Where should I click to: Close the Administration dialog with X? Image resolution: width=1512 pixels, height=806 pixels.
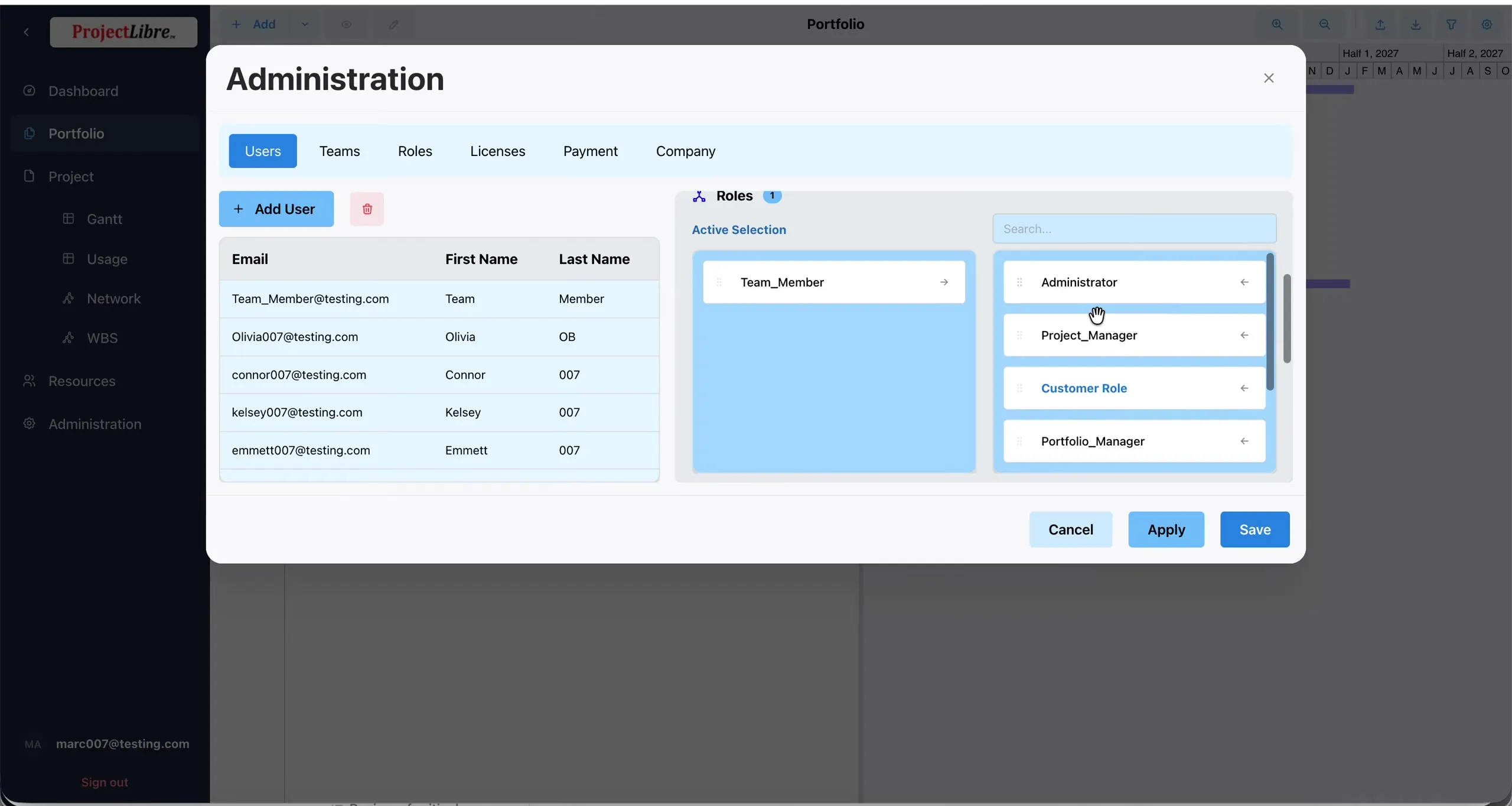pyautogui.click(x=1269, y=78)
